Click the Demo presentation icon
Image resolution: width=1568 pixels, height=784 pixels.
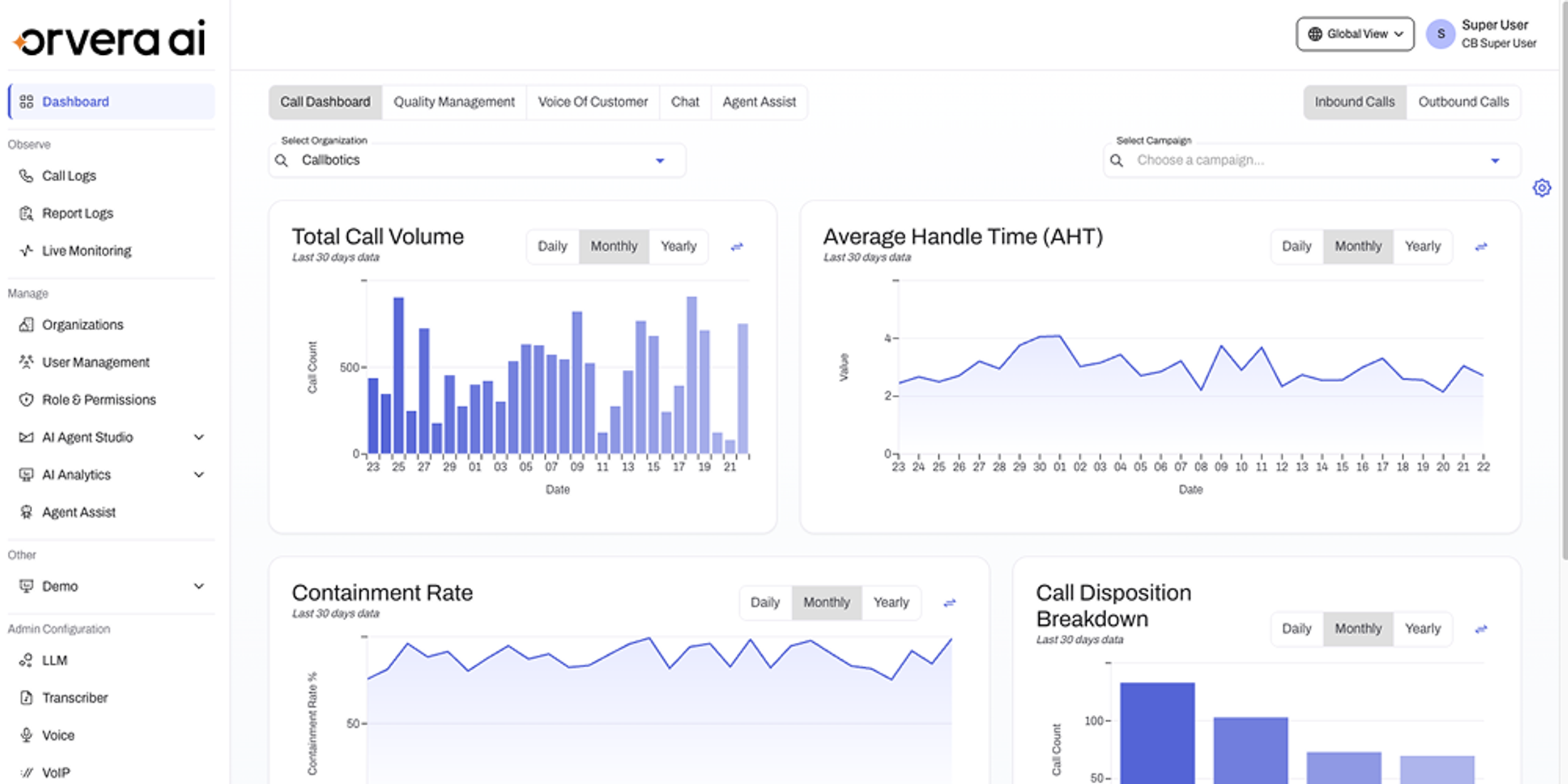(x=26, y=586)
